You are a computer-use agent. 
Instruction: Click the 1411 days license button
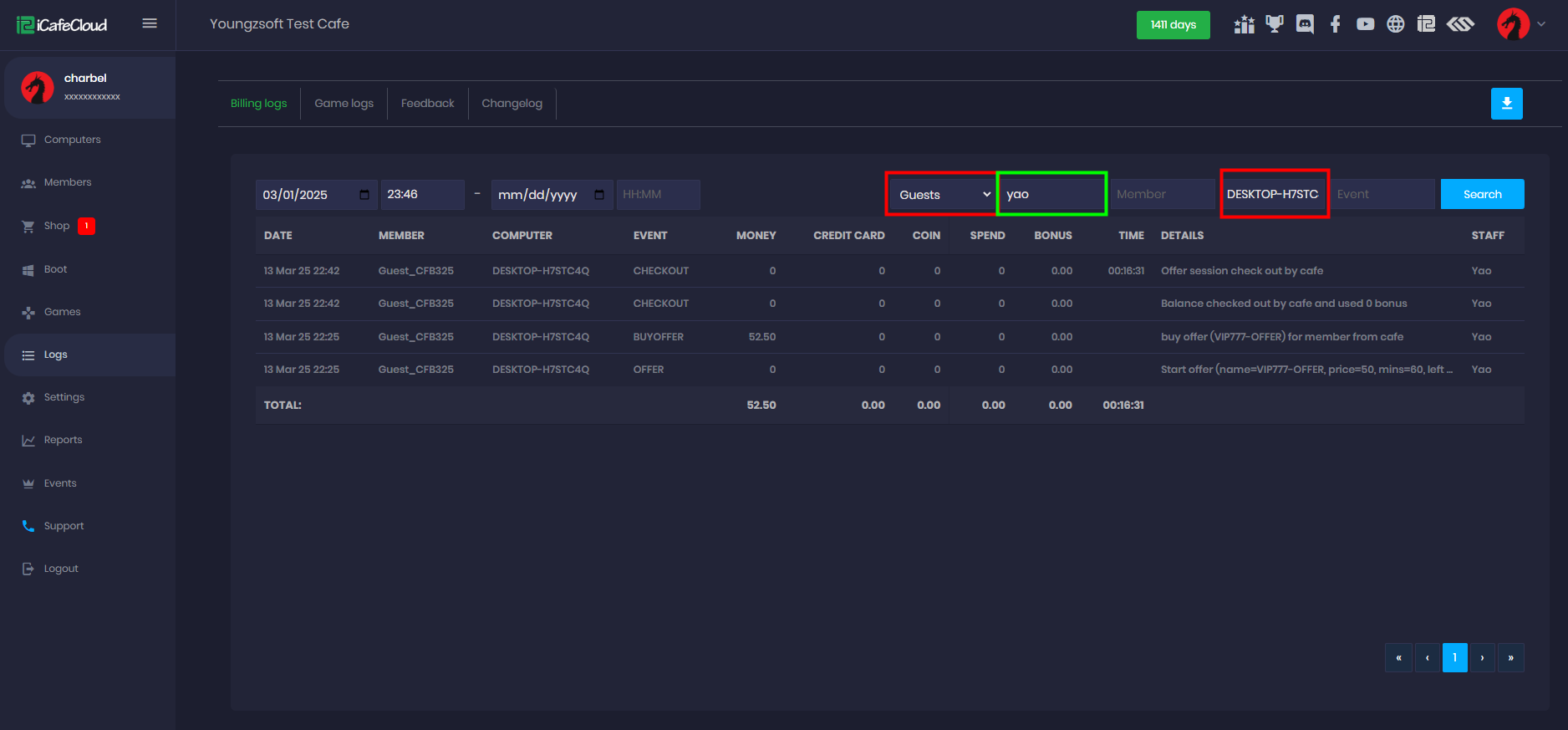pyautogui.click(x=1173, y=25)
